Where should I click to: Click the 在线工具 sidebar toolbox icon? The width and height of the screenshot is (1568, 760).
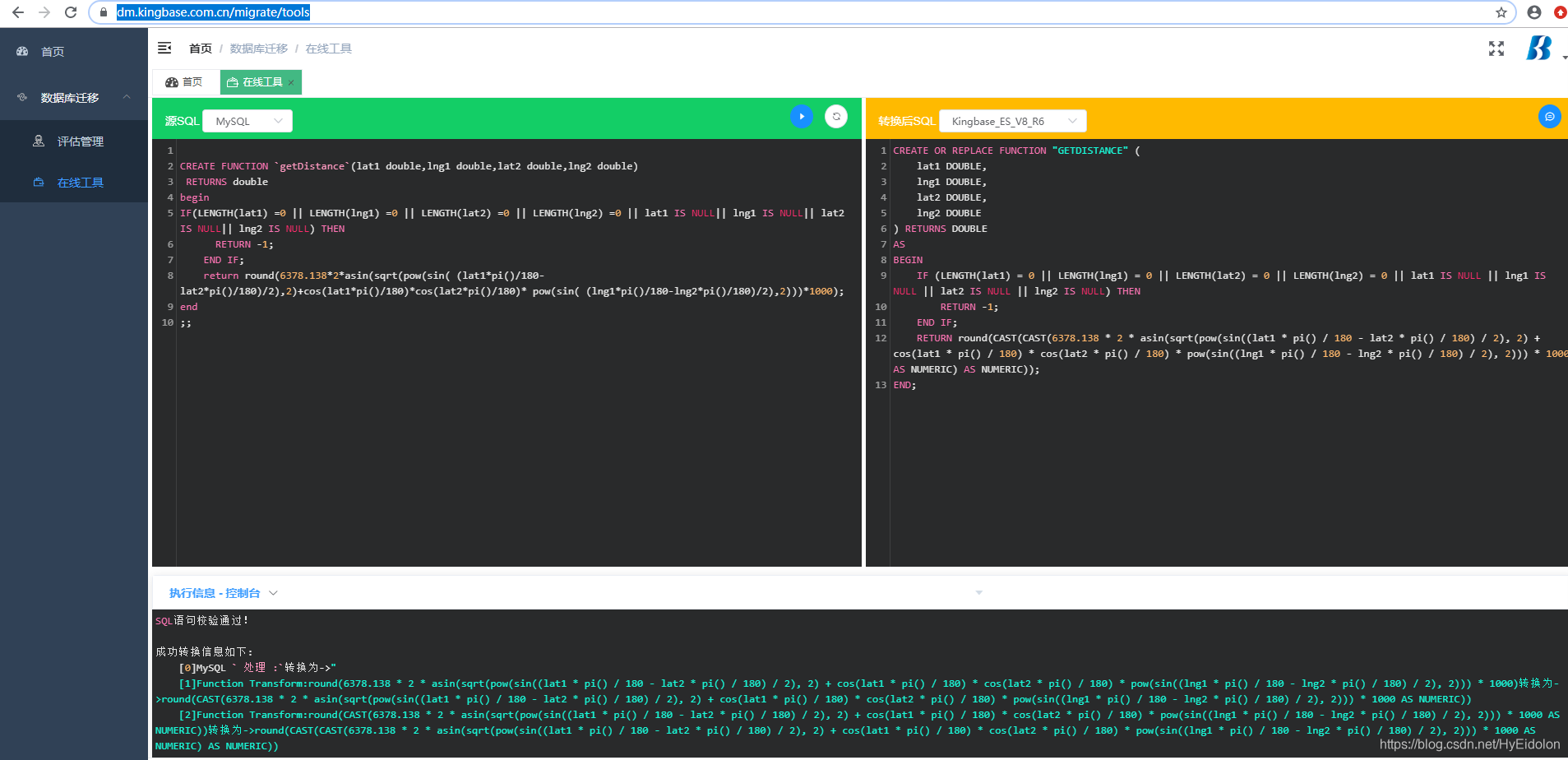point(39,183)
